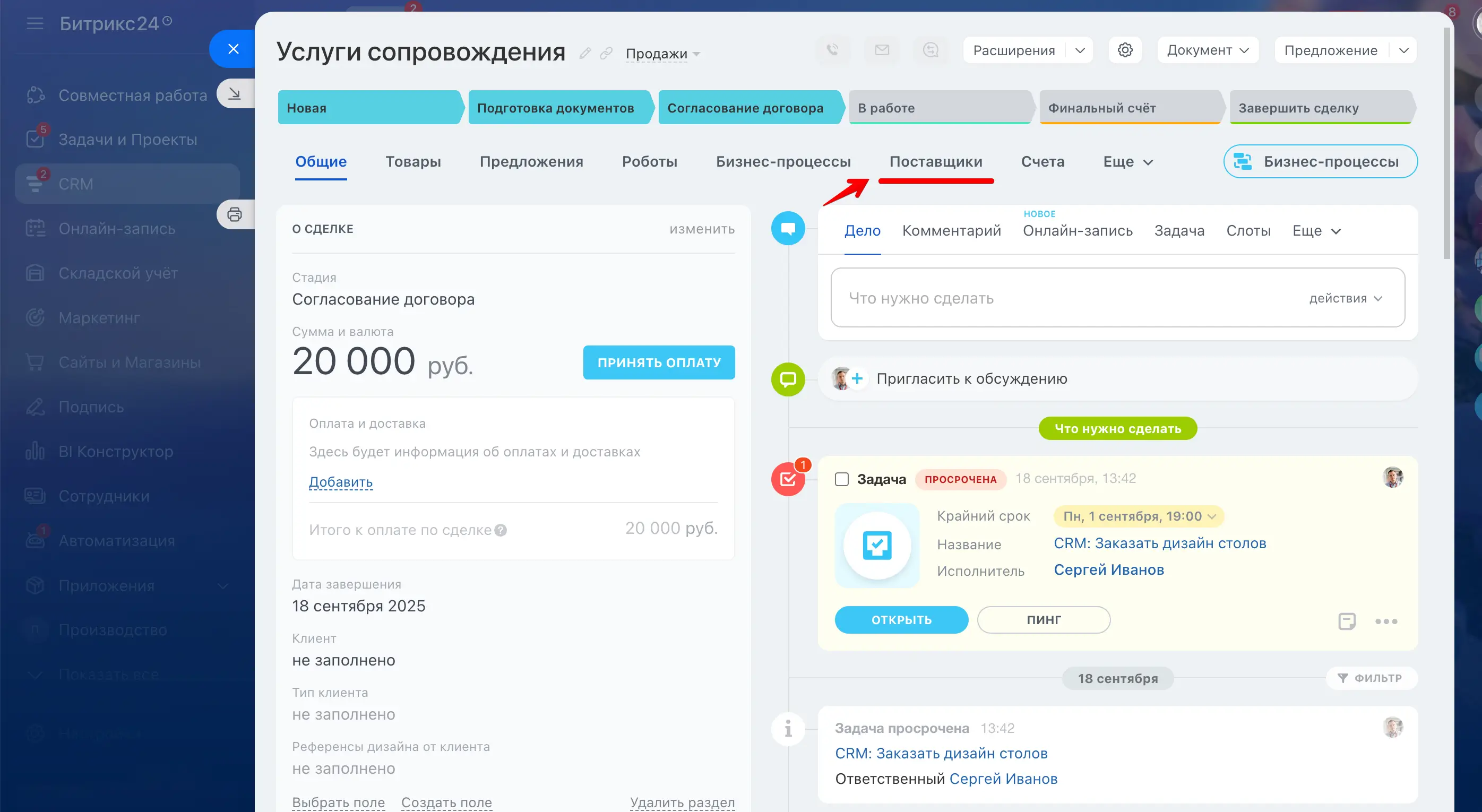Switch to the Поставщики tab
The height and width of the screenshot is (812, 1482).
(935, 161)
